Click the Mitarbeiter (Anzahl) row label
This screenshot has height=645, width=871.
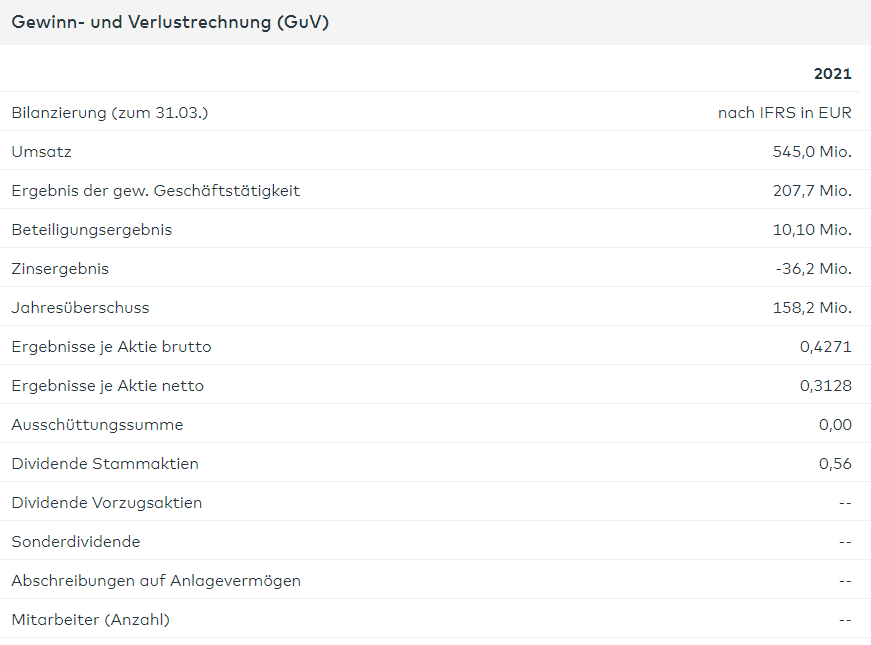pyautogui.click(x=90, y=620)
